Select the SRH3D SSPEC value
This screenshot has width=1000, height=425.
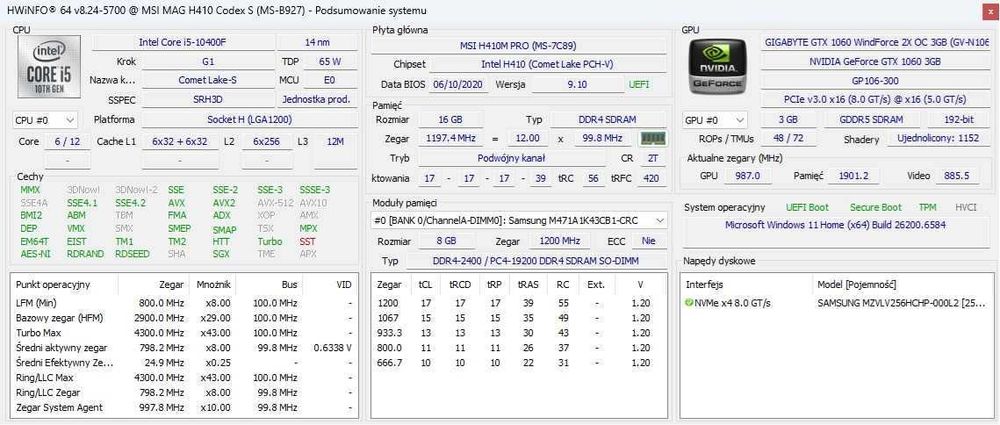208,100
